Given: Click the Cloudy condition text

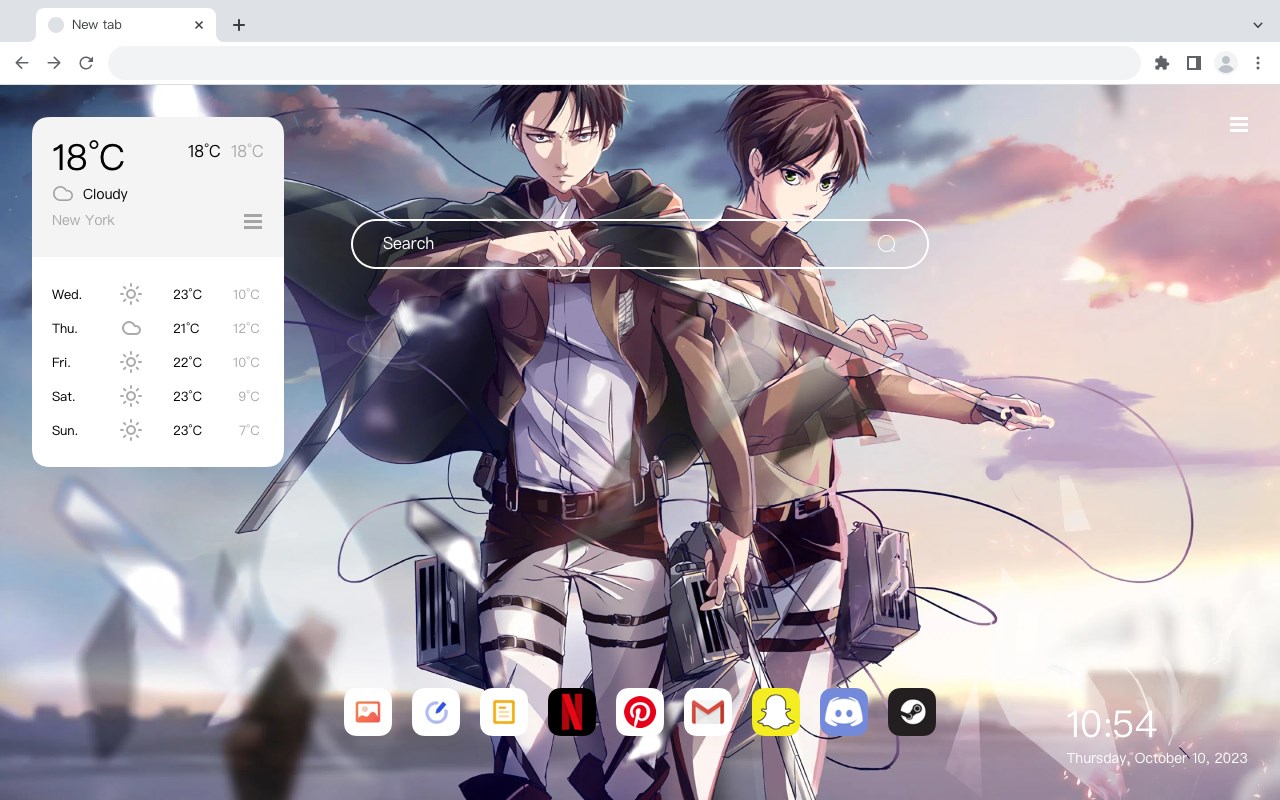Looking at the screenshot, I should point(105,194).
